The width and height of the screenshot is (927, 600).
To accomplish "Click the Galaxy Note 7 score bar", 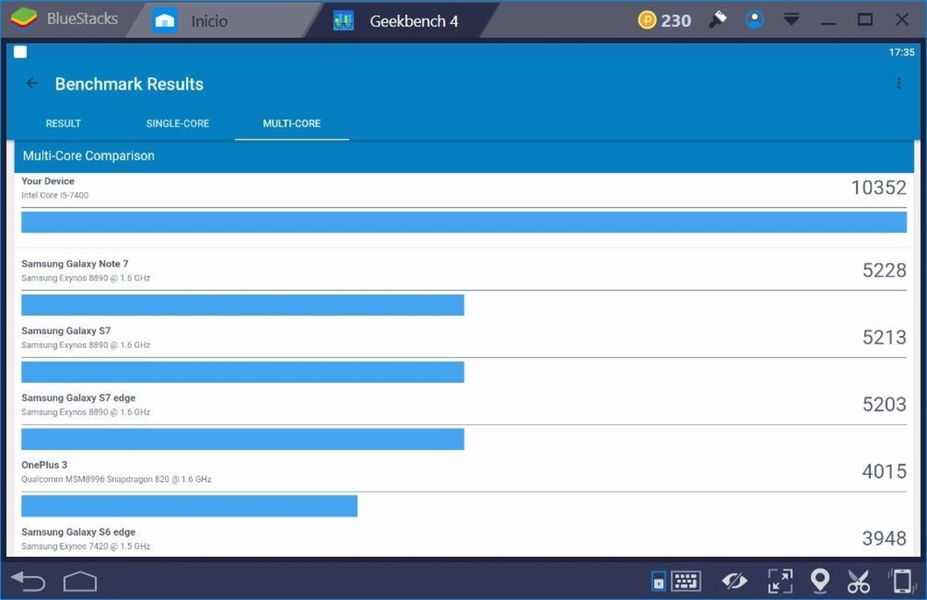I will tap(242, 305).
